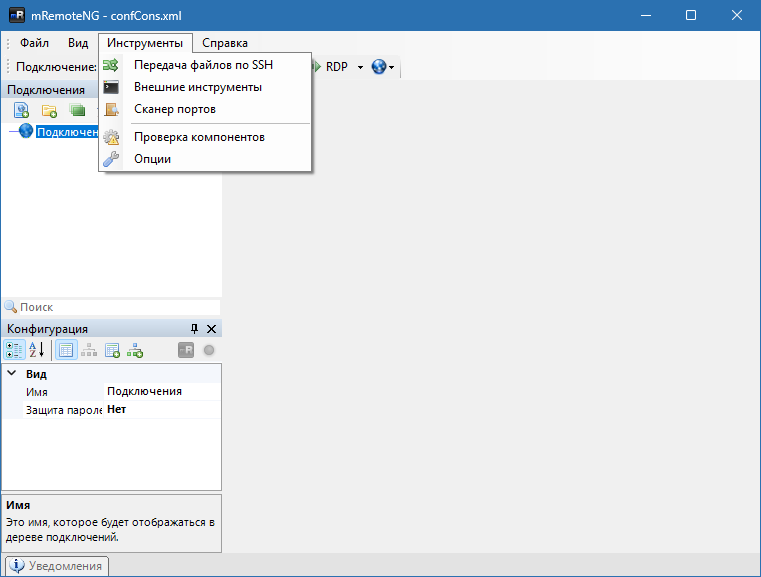Show the properties page button
Screen dimensions: 761x577
[66, 350]
